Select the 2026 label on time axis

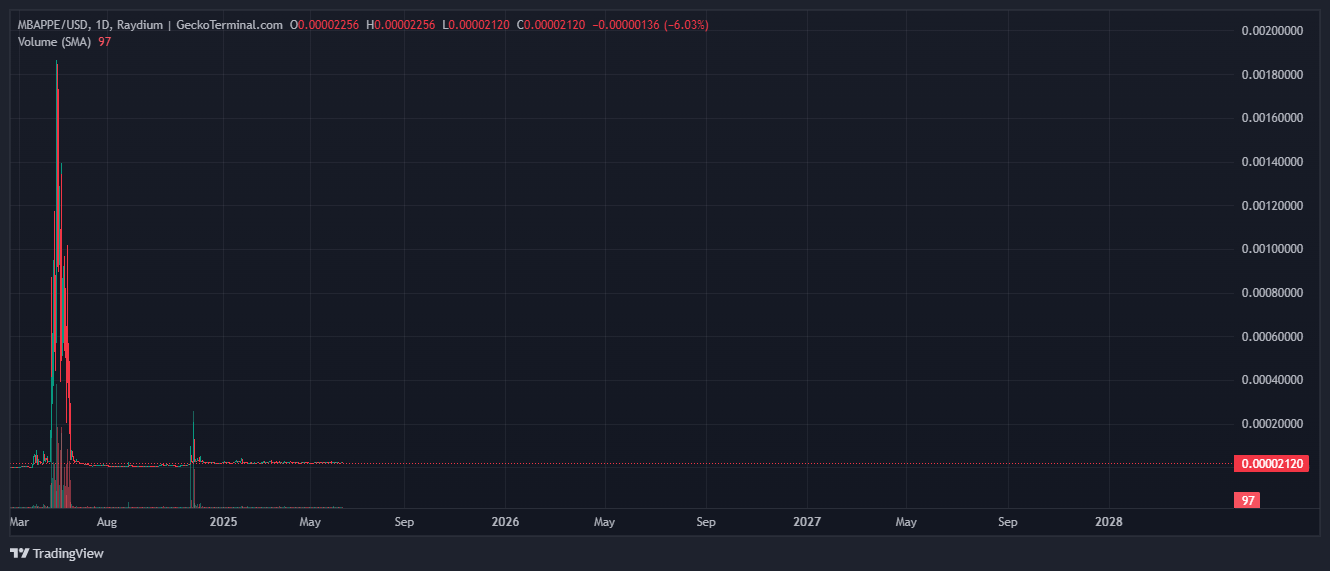point(506,522)
